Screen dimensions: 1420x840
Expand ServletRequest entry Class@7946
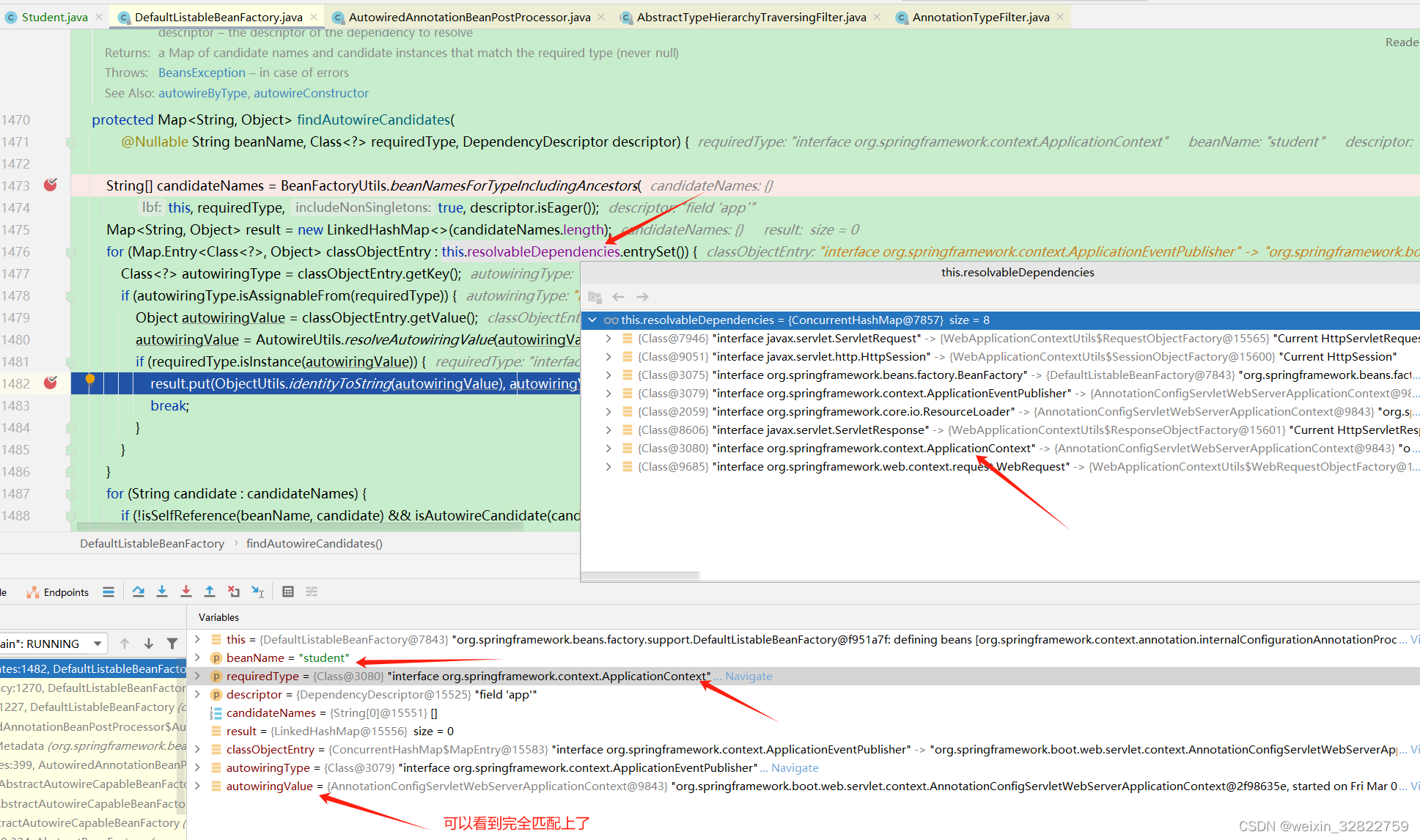pyautogui.click(x=608, y=339)
